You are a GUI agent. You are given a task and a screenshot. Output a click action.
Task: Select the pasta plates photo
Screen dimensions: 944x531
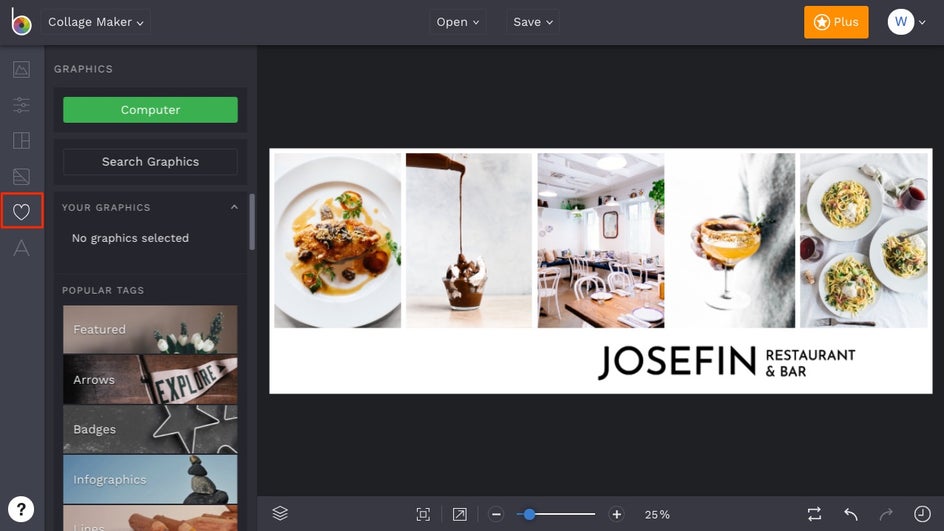tap(864, 240)
